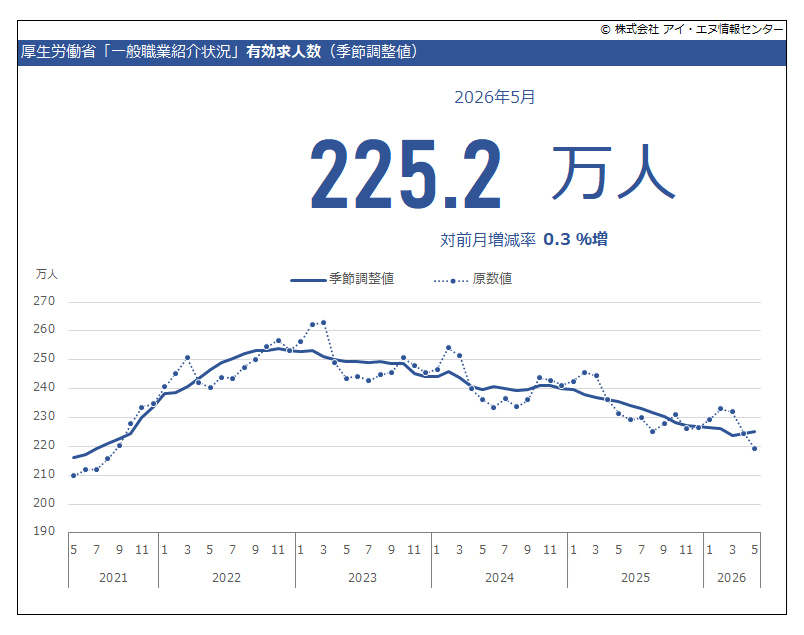The width and height of the screenshot is (804, 635).
Task: Click the 万人 unit next to 225.2
Action: coord(613,172)
